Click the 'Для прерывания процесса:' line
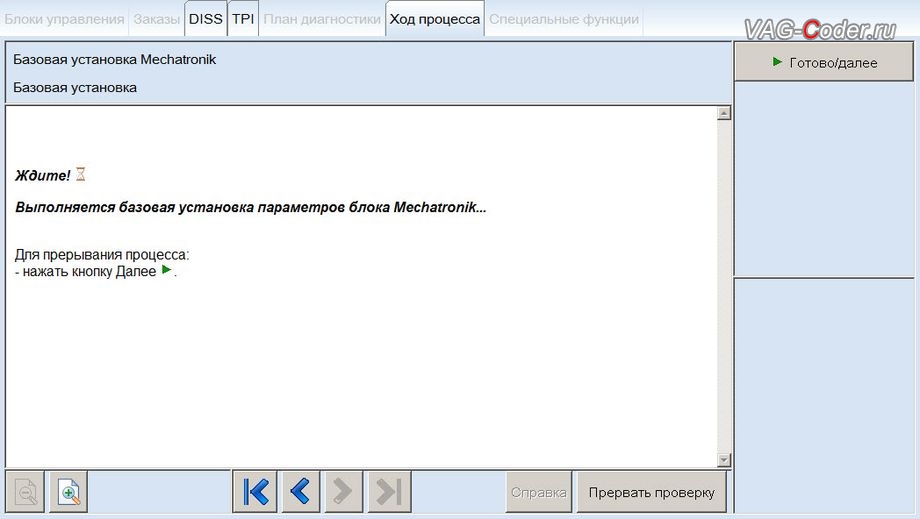Screen dimensions: 920x519 click(102, 255)
